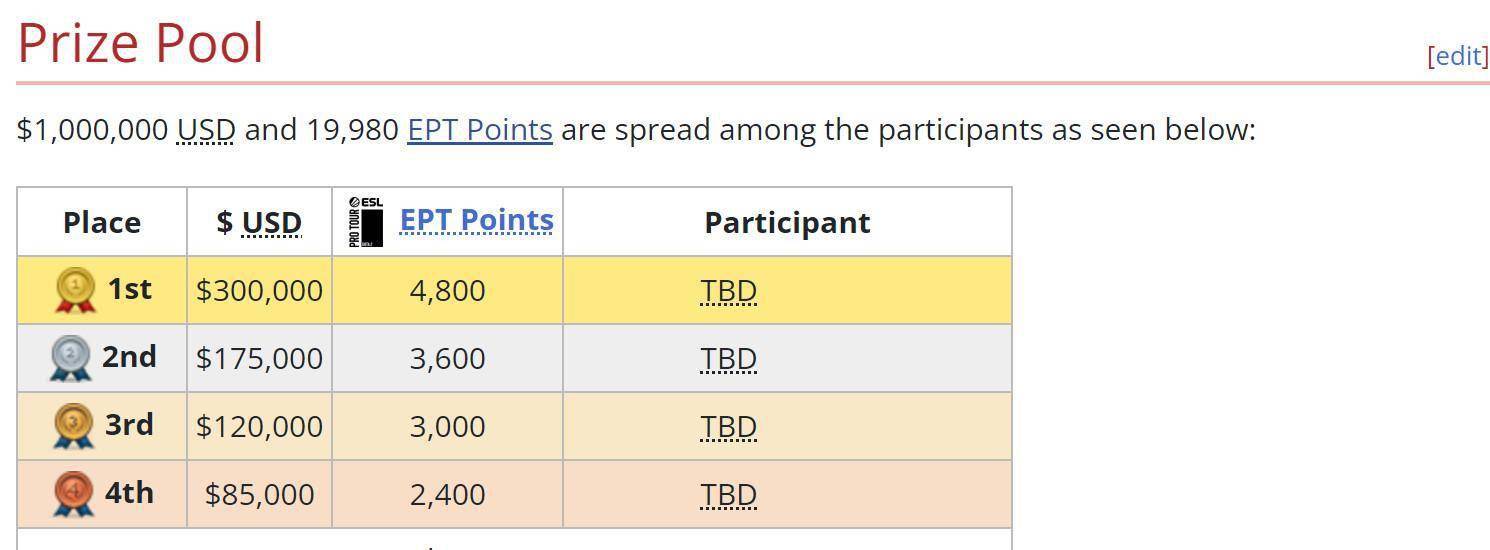The height and width of the screenshot is (550, 1490).
Task: Click the bronze 3rd place medal icon
Action: 73,426
